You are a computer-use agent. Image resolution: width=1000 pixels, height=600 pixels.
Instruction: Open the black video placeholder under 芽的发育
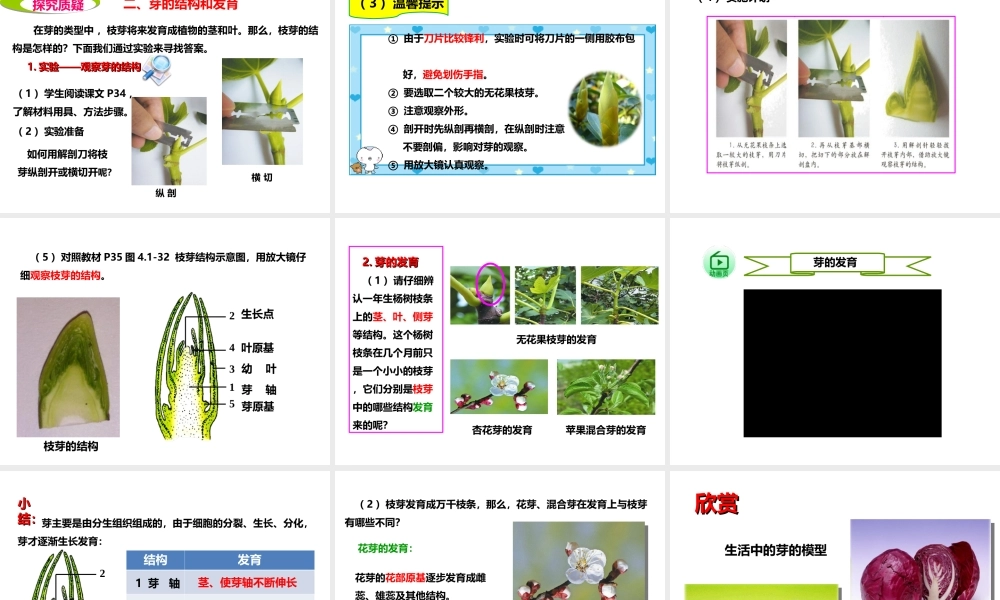(842, 363)
